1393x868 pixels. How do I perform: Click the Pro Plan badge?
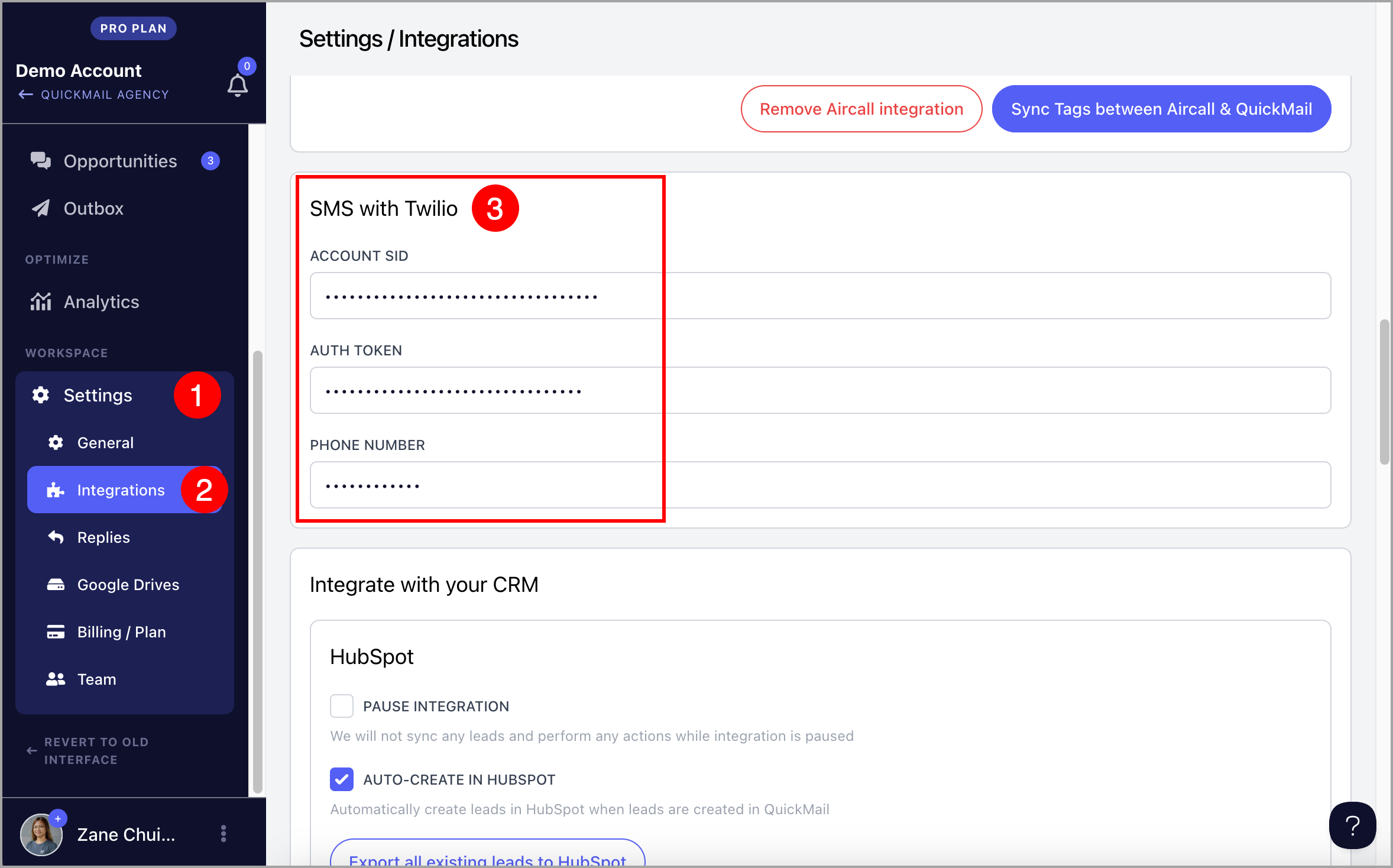(x=134, y=28)
